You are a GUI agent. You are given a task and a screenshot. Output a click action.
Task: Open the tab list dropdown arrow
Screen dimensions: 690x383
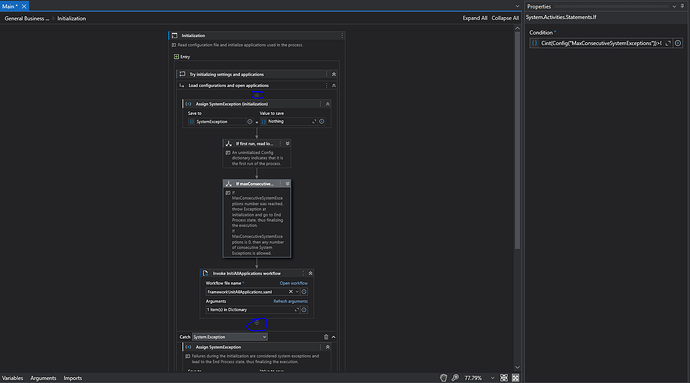(x=517, y=6)
